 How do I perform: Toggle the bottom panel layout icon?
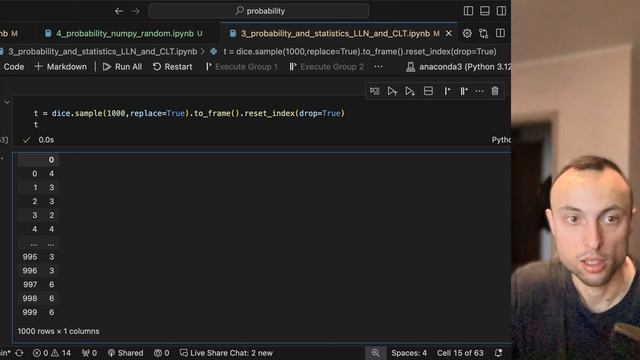click(x=484, y=11)
